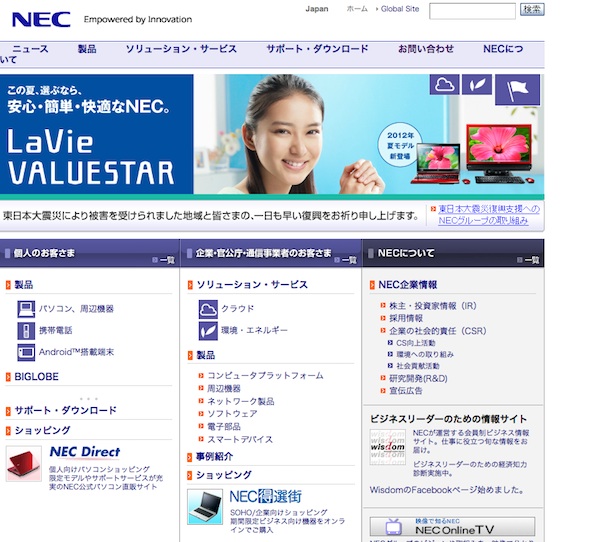The width and height of the screenshot is (600, 542).
Task: Open the 製品 item in the top menu
Action: click(x=87, y=49)
